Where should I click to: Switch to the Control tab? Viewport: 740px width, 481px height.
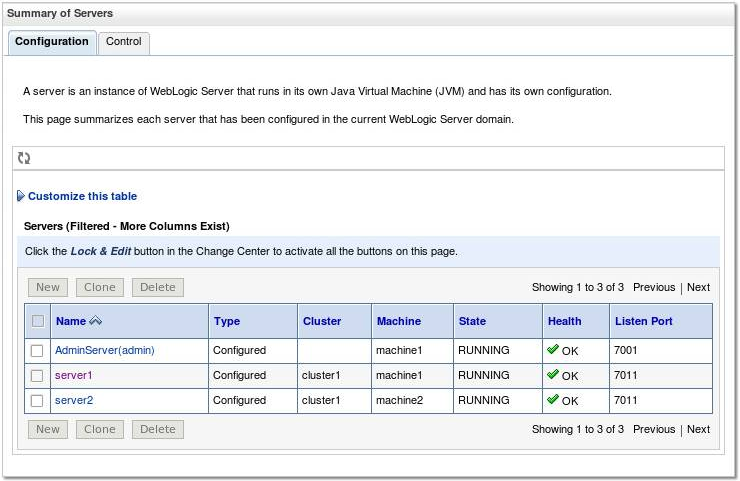click(124, 42)
